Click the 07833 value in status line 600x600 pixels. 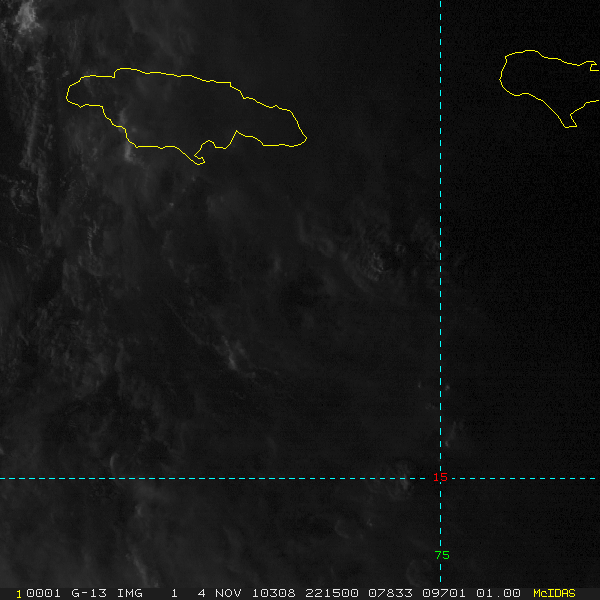(x=391, y=593)
